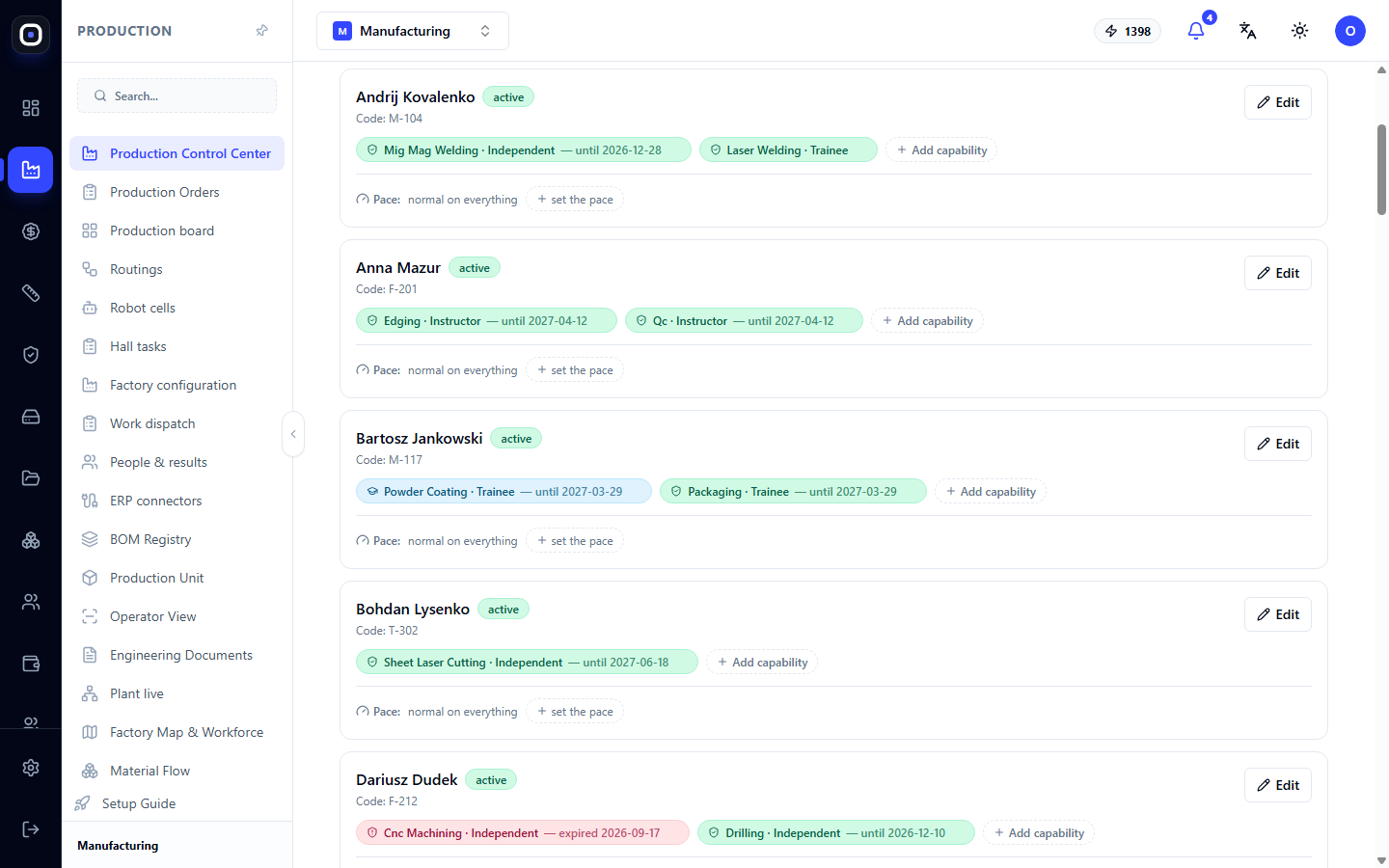Viewport: 1389px width, 868px height.
Task: Click the page vertical scrollbar thumb
Action: point(1381,170)
